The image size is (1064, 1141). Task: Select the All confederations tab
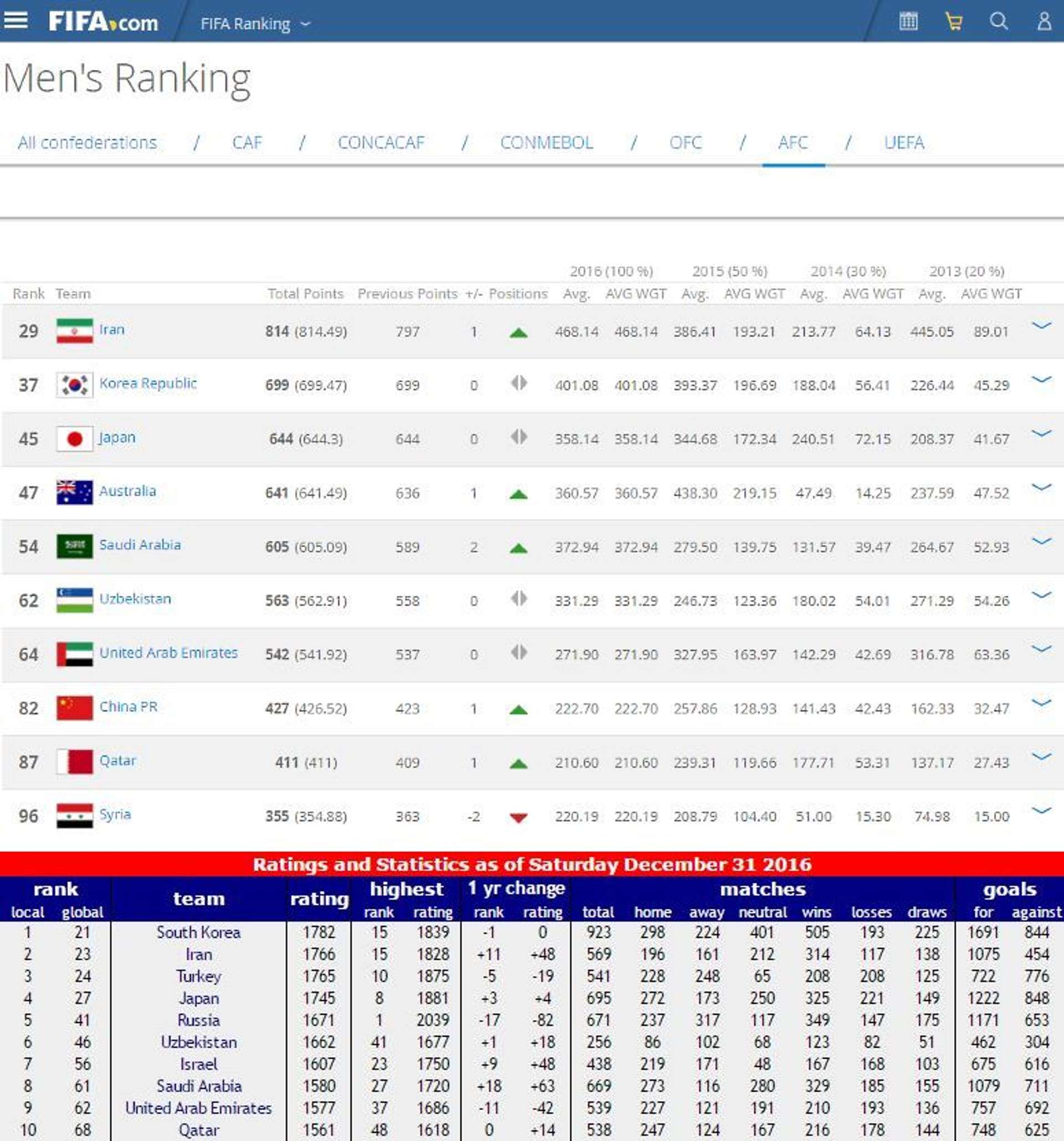87,142
